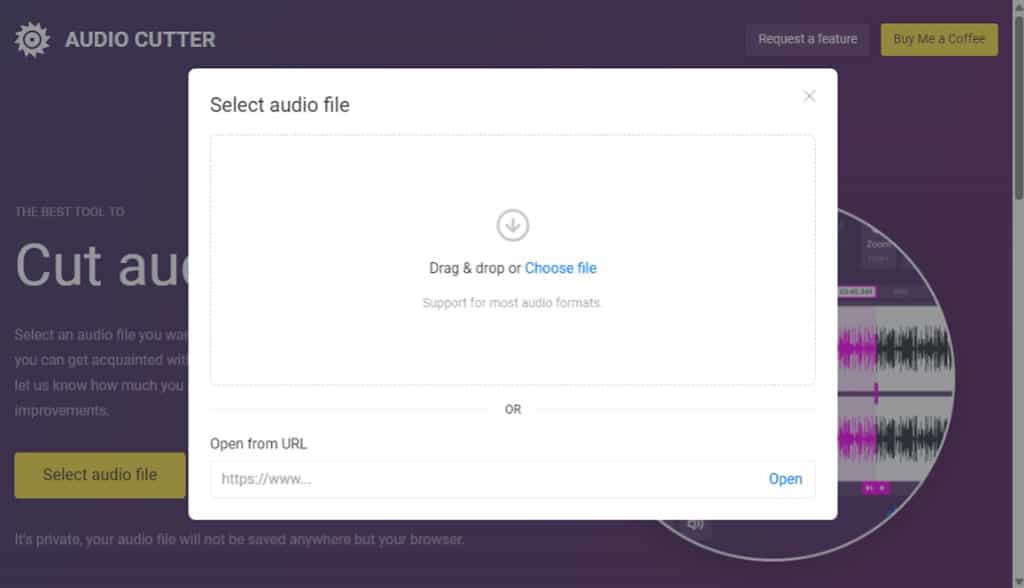This screenshot has width=1024, height=588.
Task: Click the scrollbar up arrow
Action: point(1018,7)
